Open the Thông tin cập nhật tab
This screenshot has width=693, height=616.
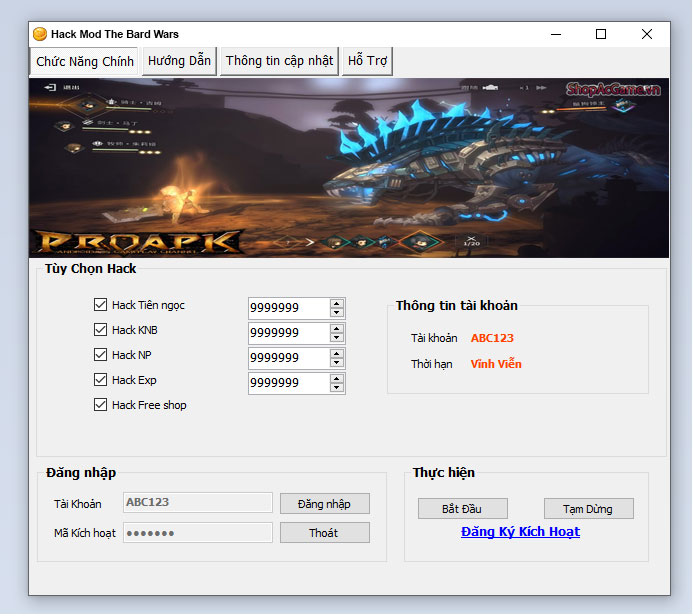tap(279, 61)
